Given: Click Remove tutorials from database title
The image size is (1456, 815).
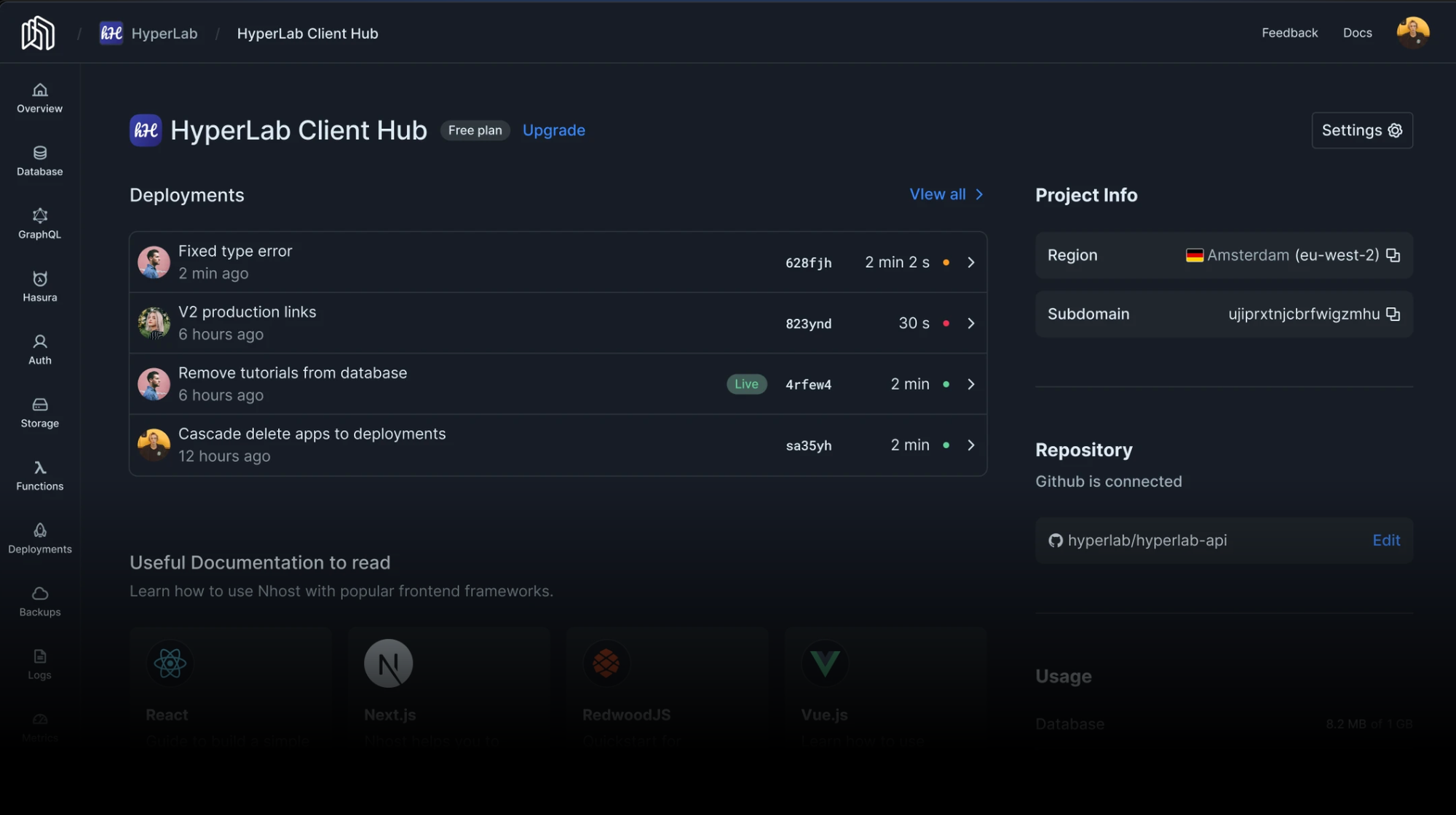Looking at the screenshot, I should point(293,373).
